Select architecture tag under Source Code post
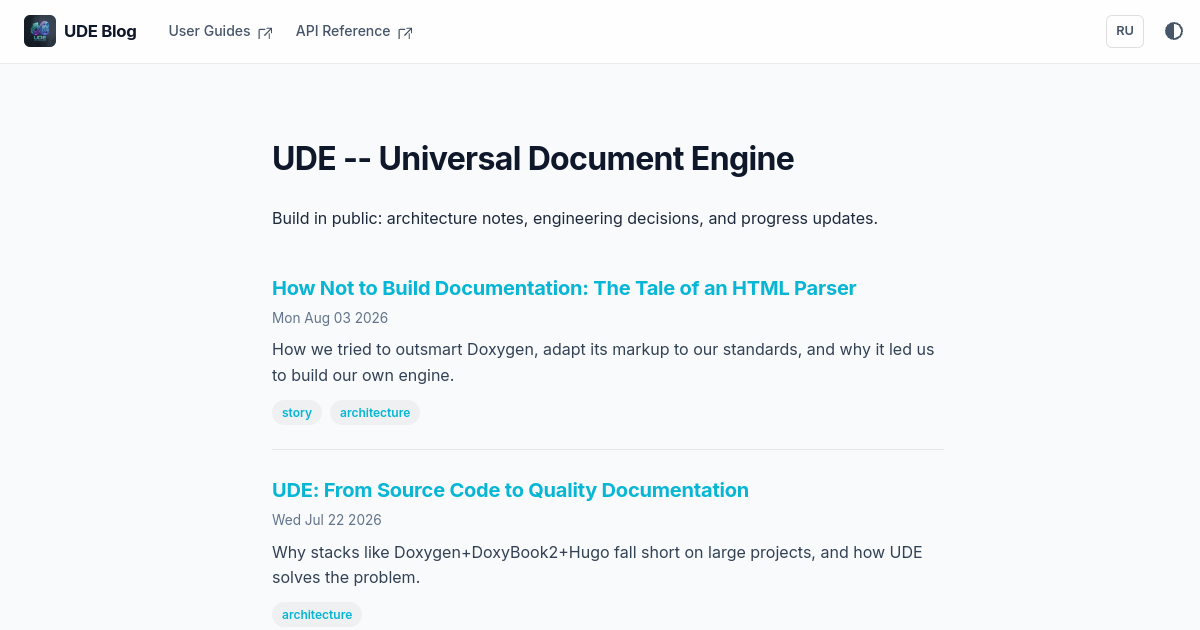This screenshot has width=1200, height=630. (x=317, y=615)
